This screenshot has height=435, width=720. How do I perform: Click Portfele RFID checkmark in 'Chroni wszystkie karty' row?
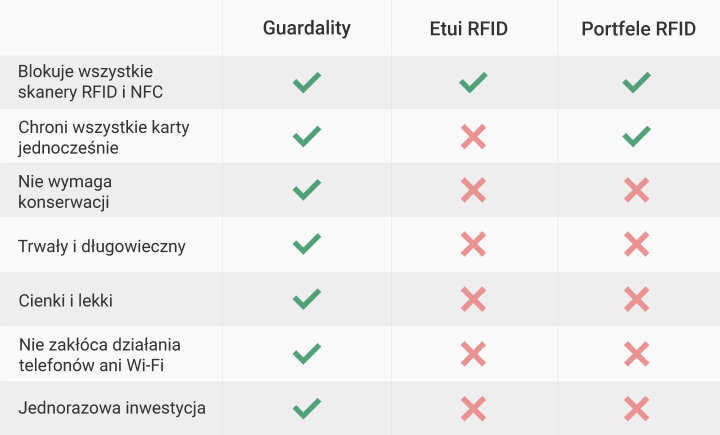[x=636, y=136]
